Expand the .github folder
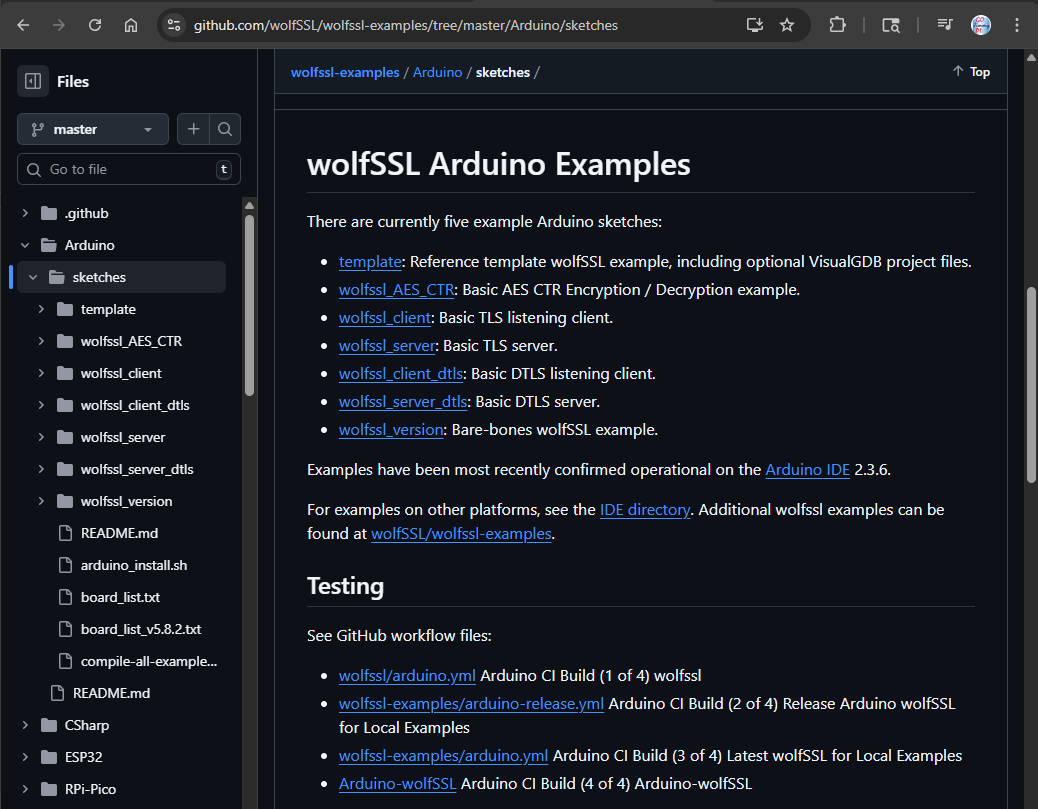1038x809 pixels. point(25,213)
